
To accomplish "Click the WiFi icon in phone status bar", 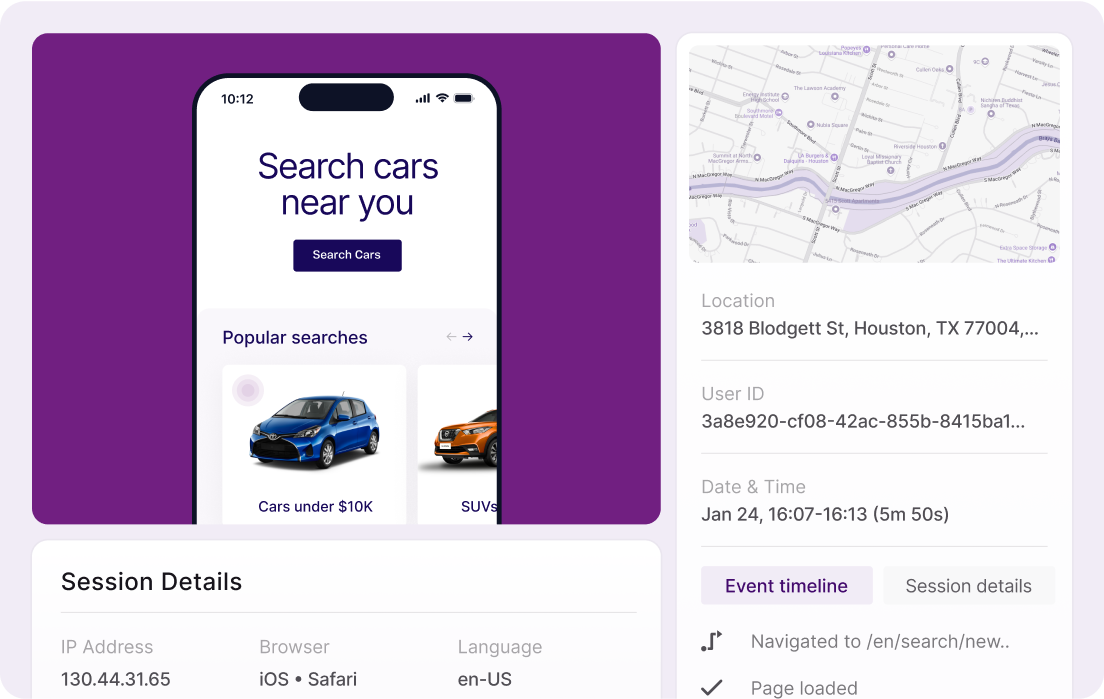I will [x=442, y=98].
